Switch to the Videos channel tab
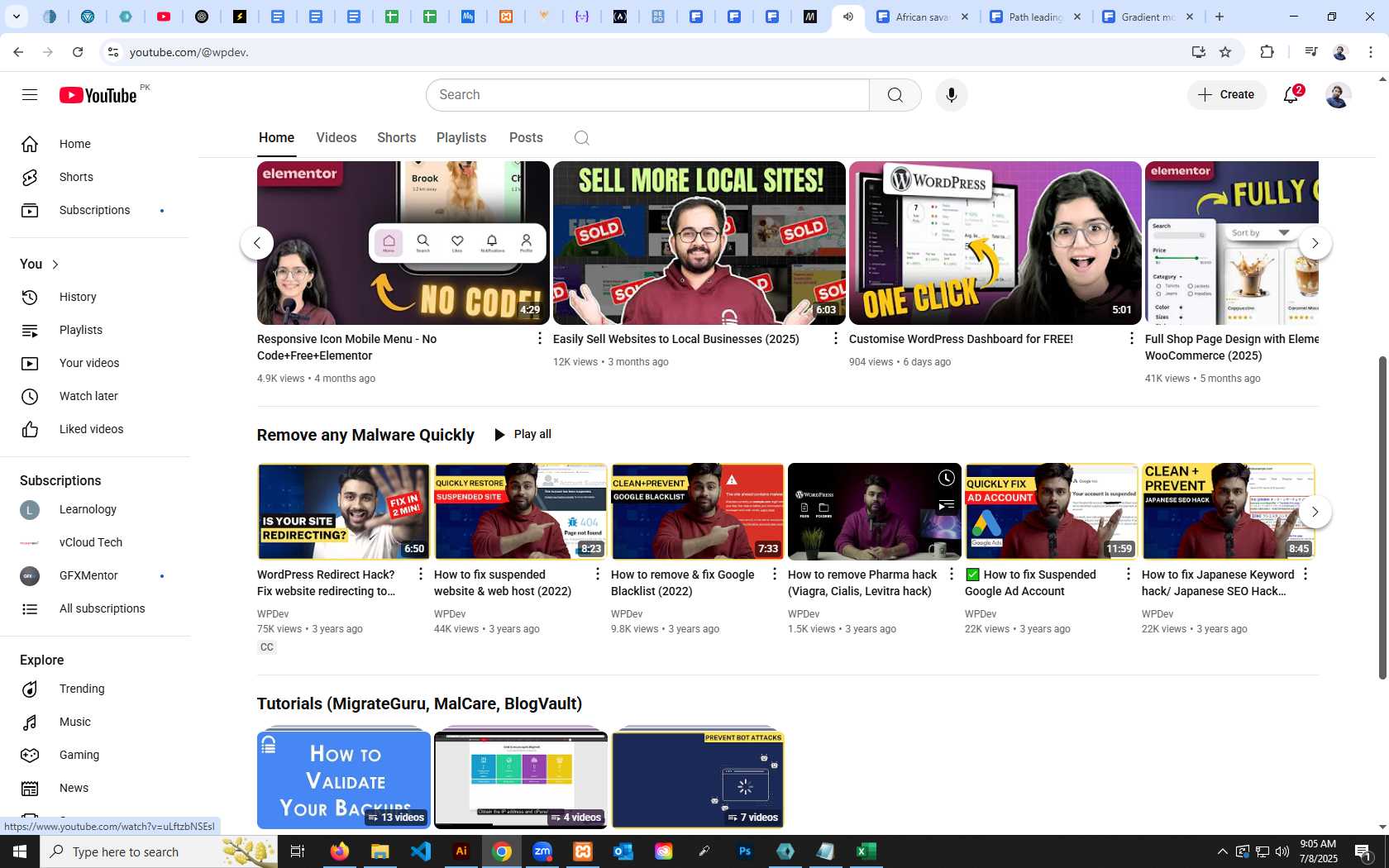Viewport: 1389px width, 868px height. 337,138
